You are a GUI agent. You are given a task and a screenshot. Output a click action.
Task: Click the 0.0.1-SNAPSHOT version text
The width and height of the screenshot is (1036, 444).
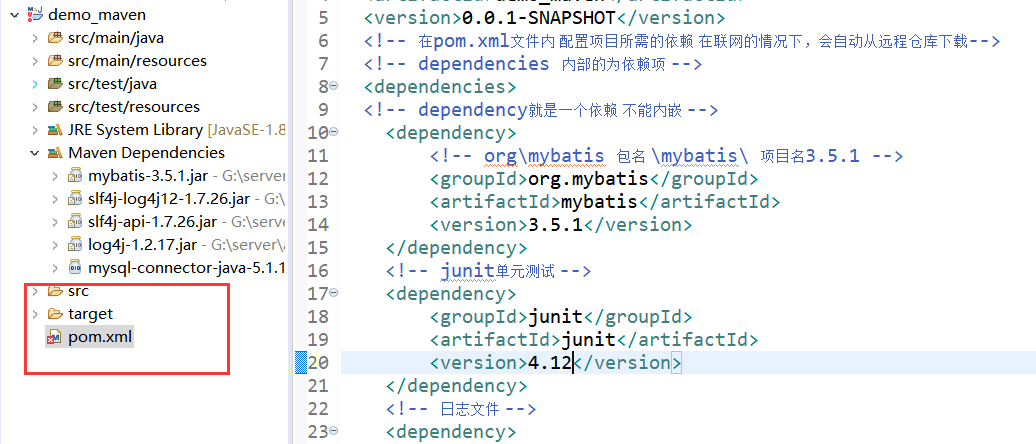538,17
